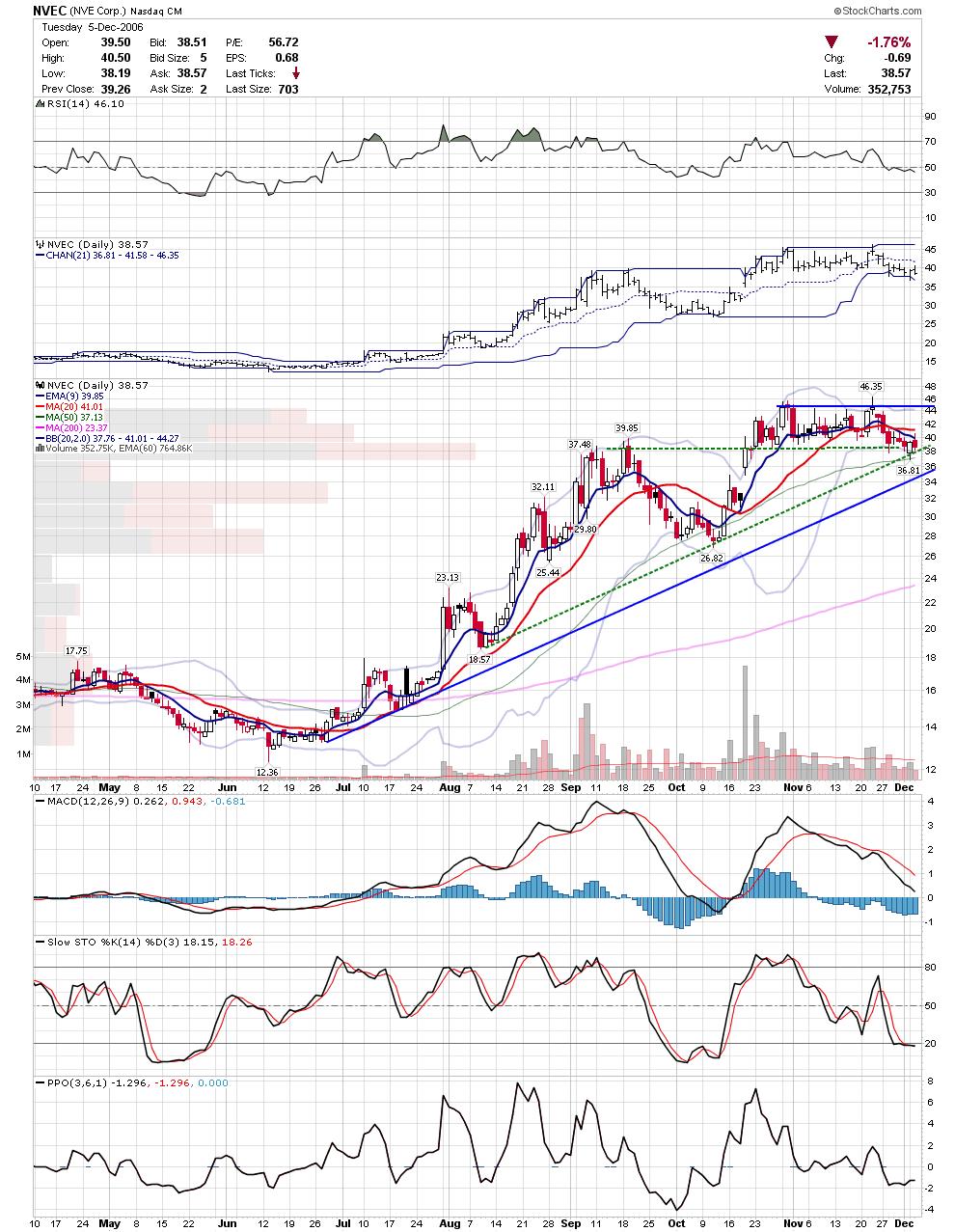Click the 23.13 price annotation
955x1232 pixels.
tap(447, 577)
